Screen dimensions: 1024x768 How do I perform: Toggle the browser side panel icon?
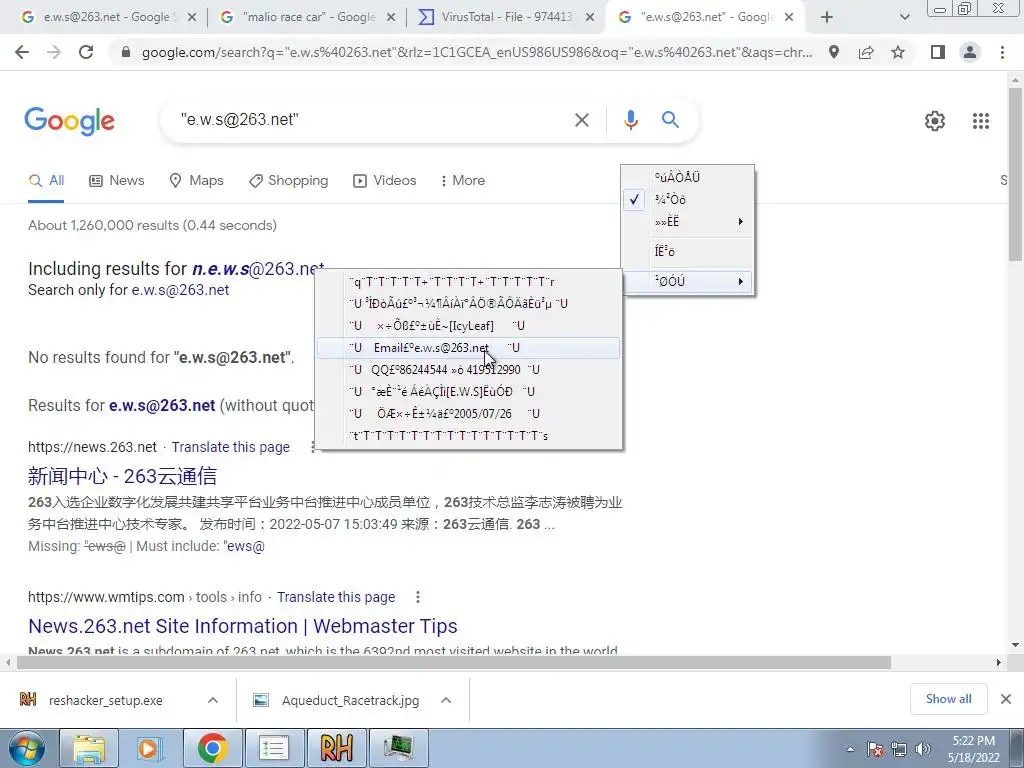coord(938,52)
